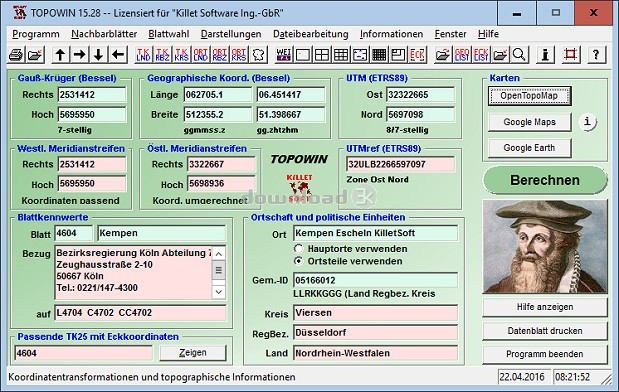Open the Nachbarblätter menu
The width and height of the screenshot is (619, 392).
click(104, 34)
